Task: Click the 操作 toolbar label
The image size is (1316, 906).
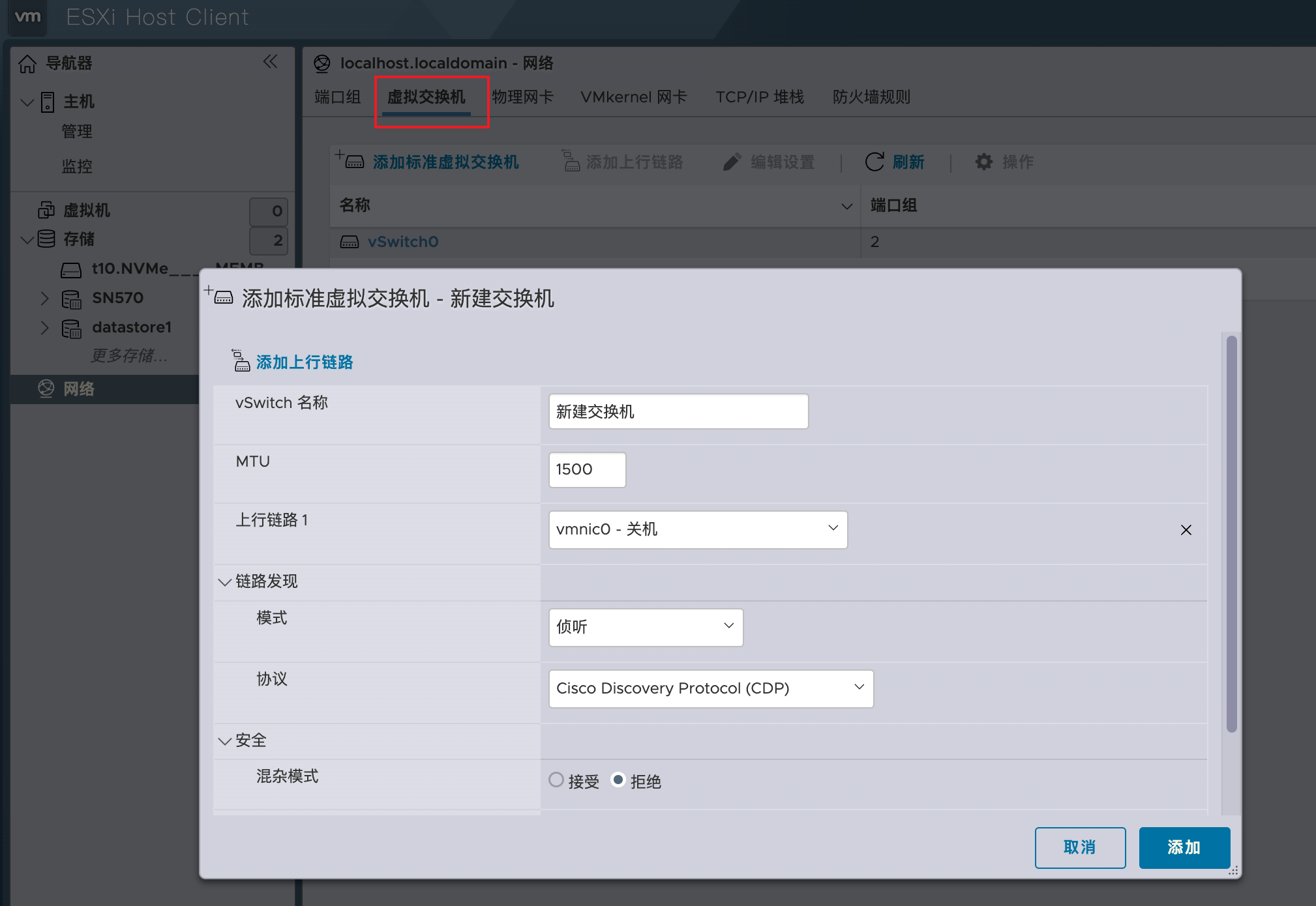Action: pyautogui.click(x=1018, y=162)
